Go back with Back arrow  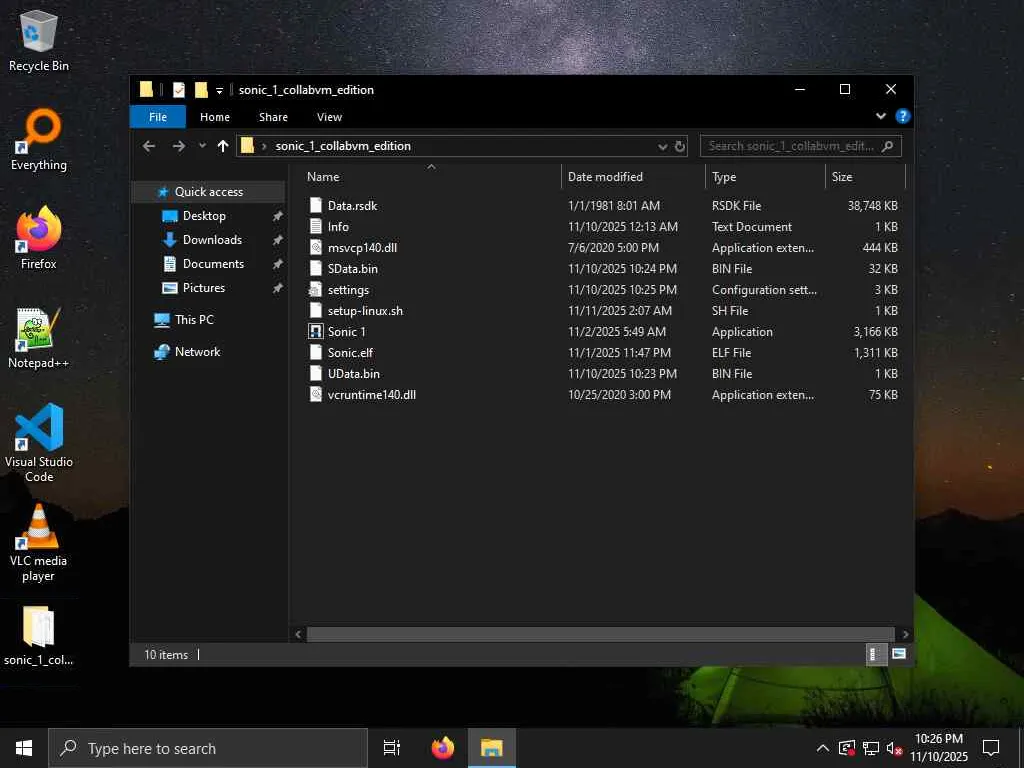pyautogui.click(x=149, y=146)
